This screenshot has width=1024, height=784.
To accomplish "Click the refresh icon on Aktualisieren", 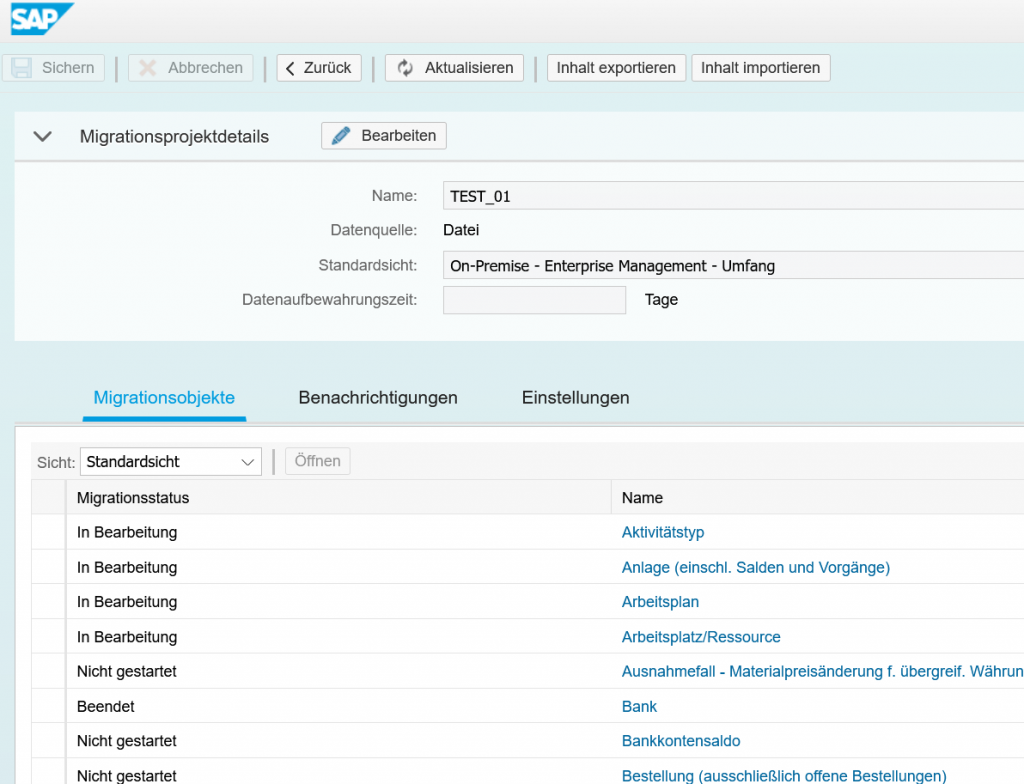I will point(404,67).
